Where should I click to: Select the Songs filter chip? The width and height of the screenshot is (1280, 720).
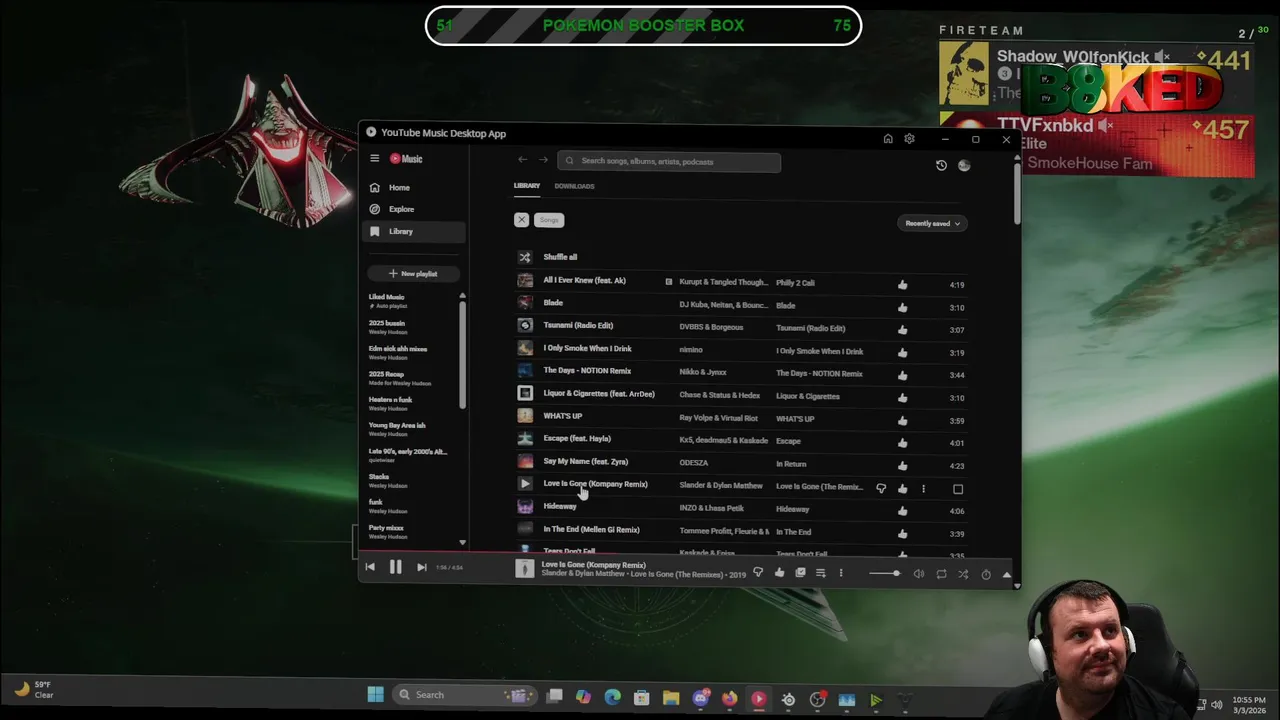549,220
